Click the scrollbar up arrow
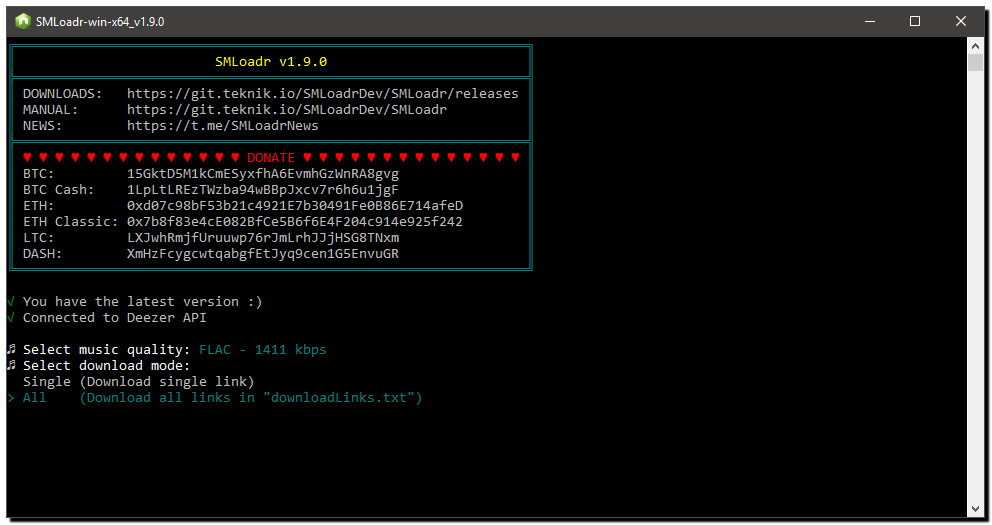This screenshot has width=992, height=525. [976, 46]
